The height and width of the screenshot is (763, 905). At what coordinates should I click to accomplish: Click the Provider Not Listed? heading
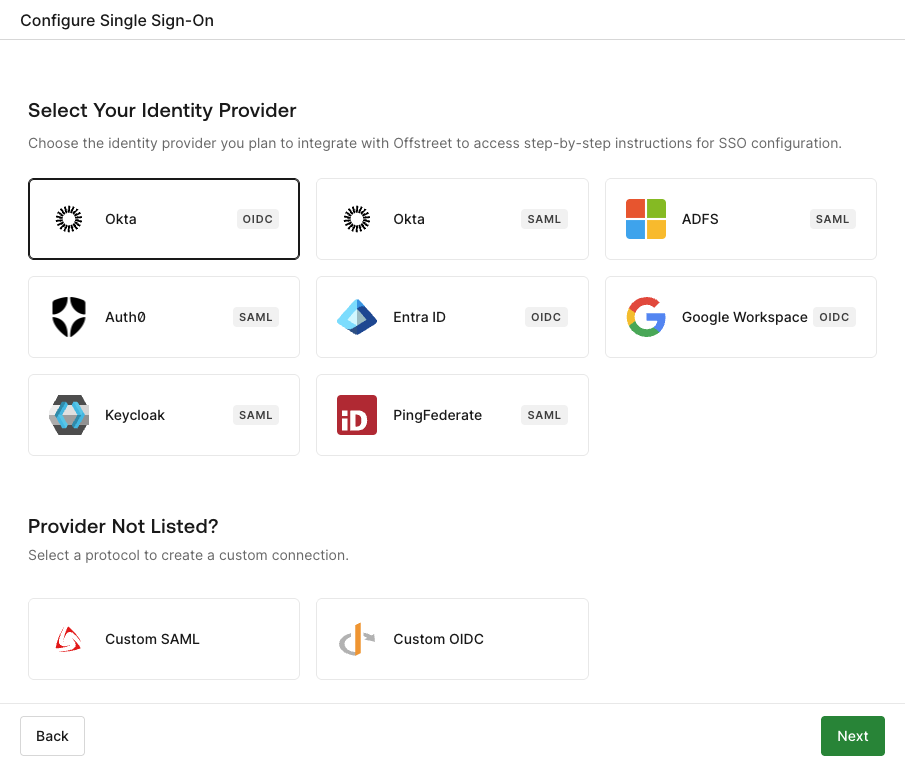[123, 526]
